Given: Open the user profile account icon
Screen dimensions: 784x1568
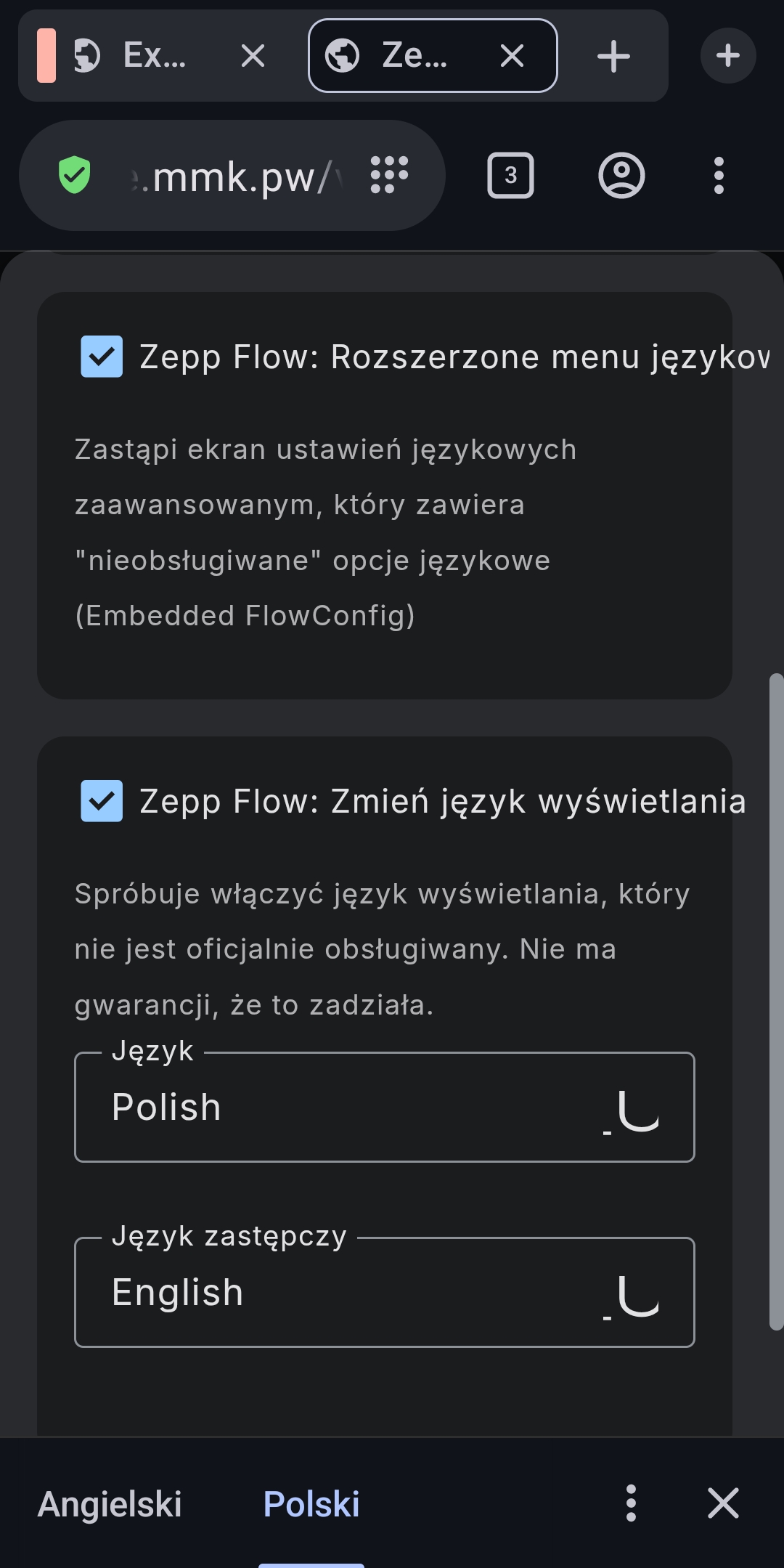Looking at the screenshot, I should click(x=621, y=176).
